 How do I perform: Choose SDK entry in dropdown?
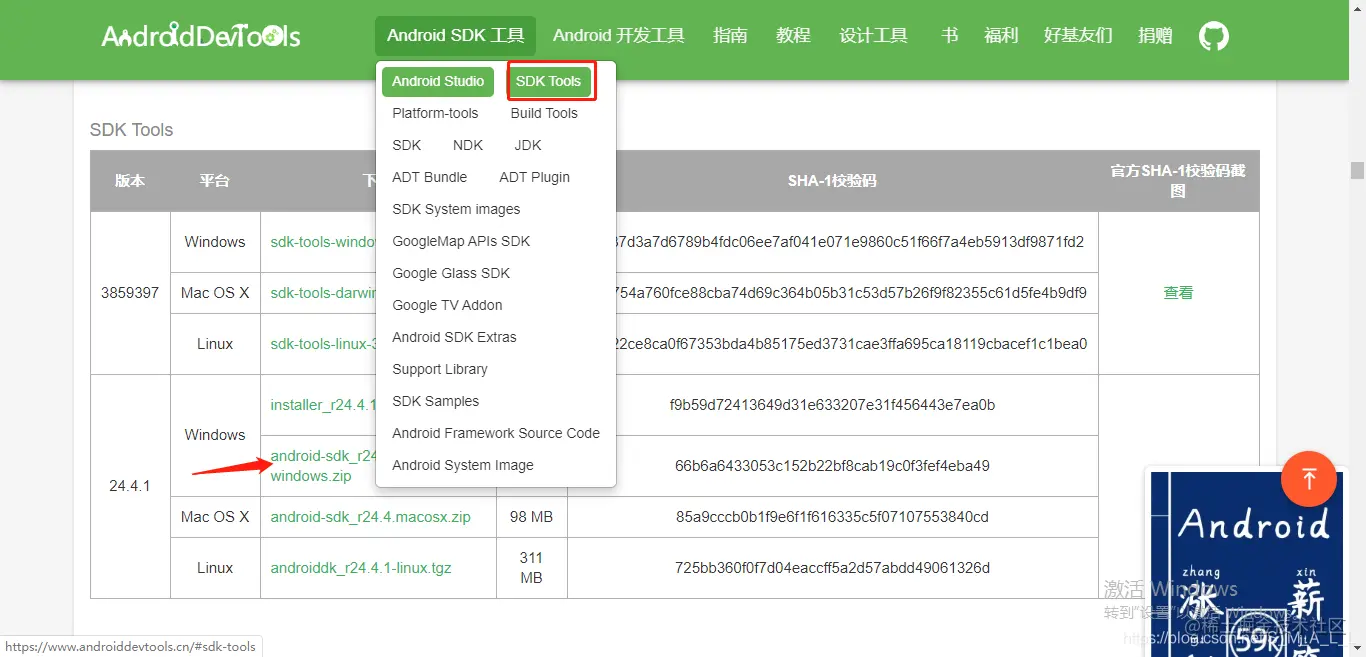[x=407, y=145]
